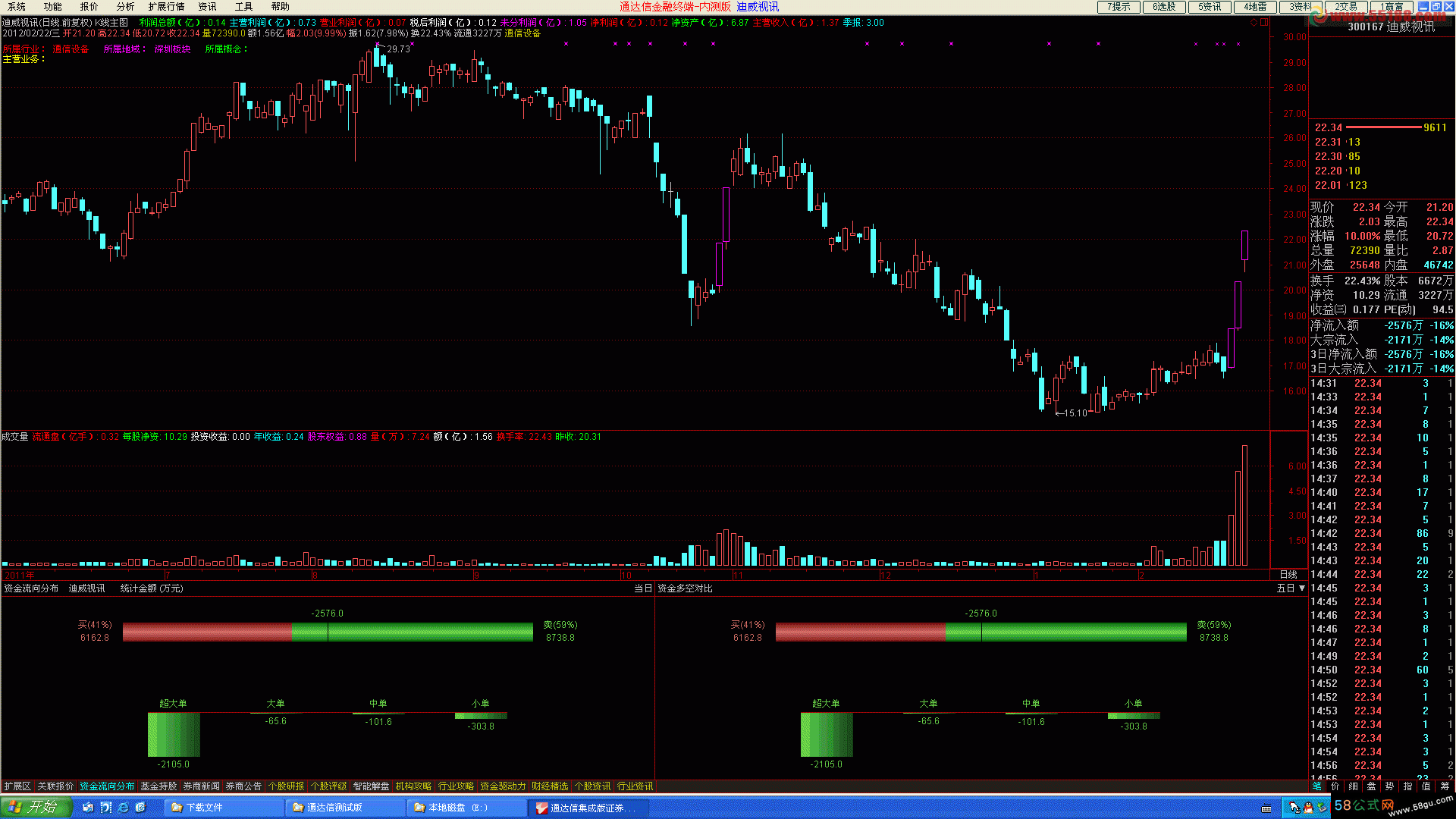This screenshot has height=819, width=1456.
Task: Open the 日线 period selector
Action: [1288, 575]
